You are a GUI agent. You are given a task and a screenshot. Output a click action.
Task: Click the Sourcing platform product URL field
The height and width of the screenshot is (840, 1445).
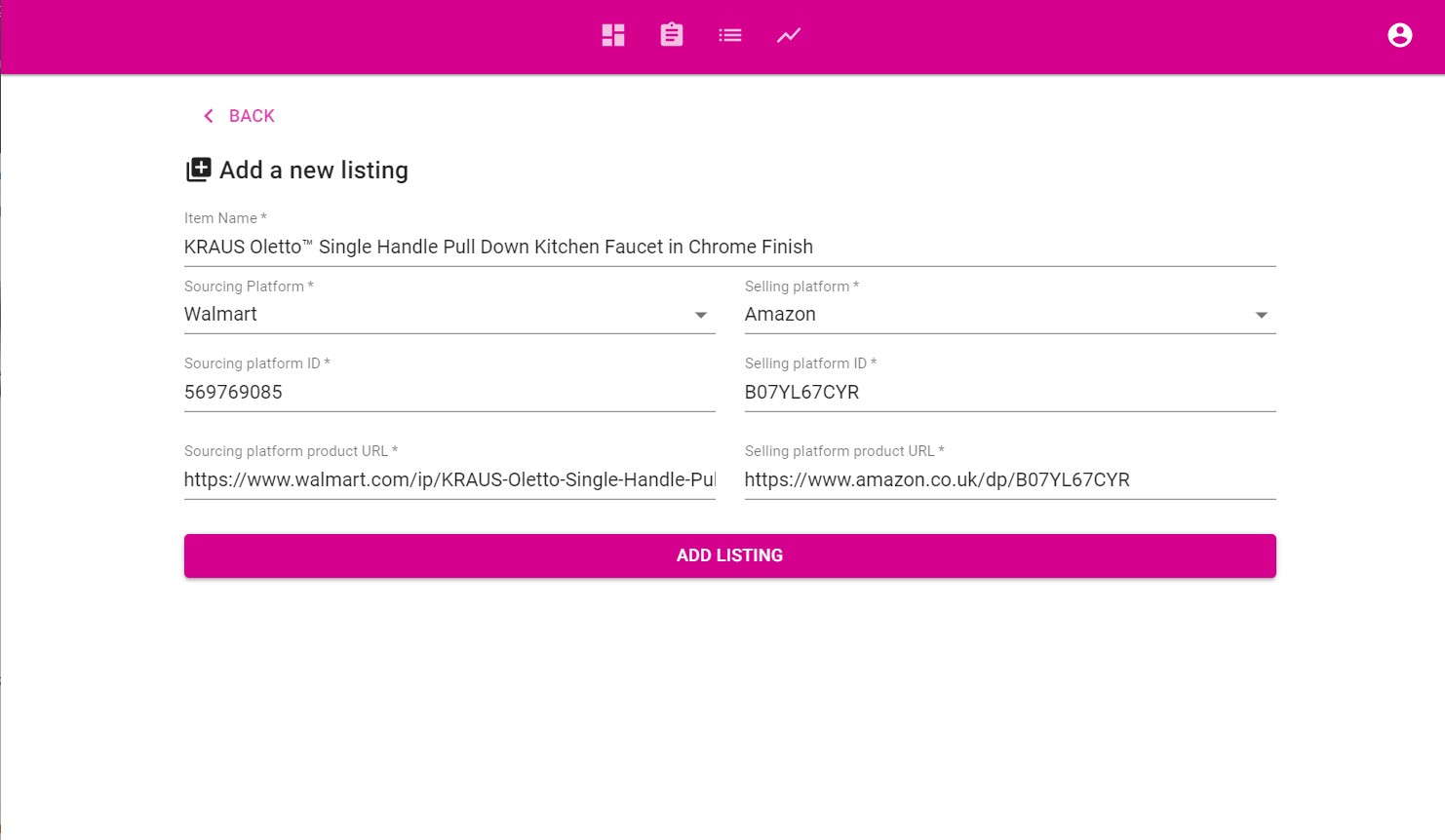click(449, 480)
